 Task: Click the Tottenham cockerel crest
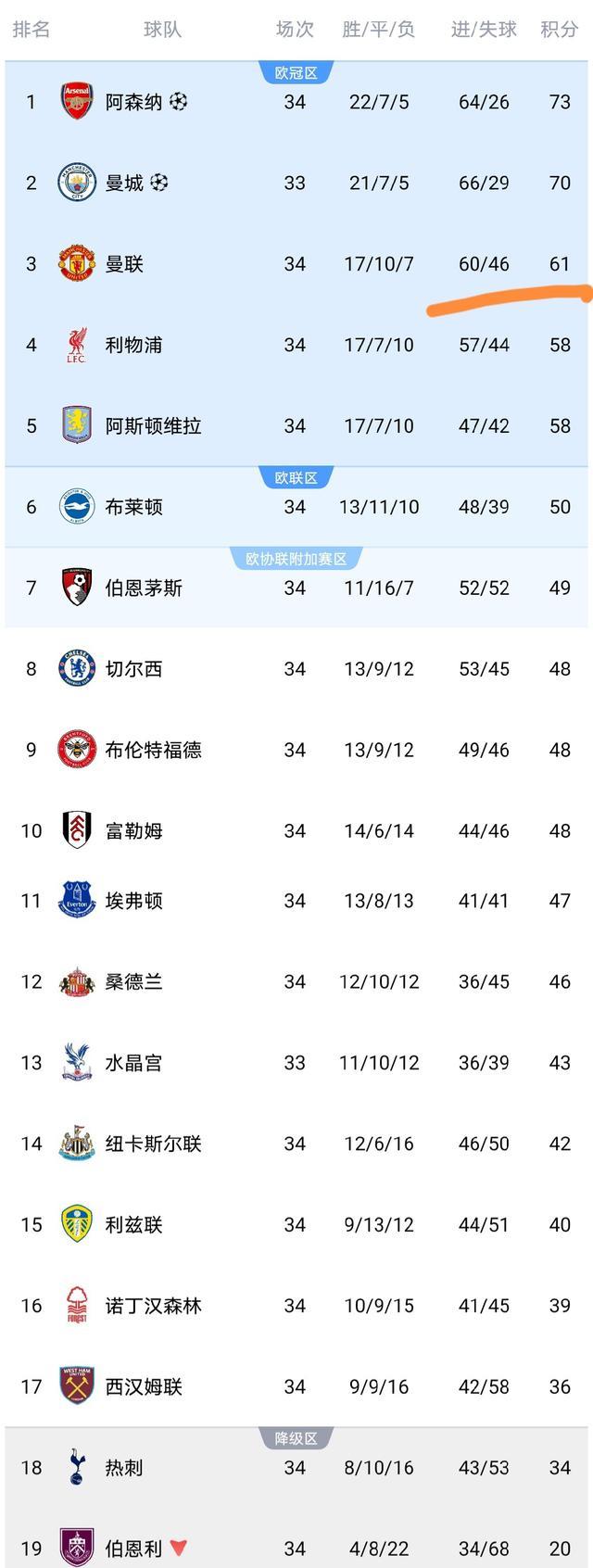(x=77, y=1467)
